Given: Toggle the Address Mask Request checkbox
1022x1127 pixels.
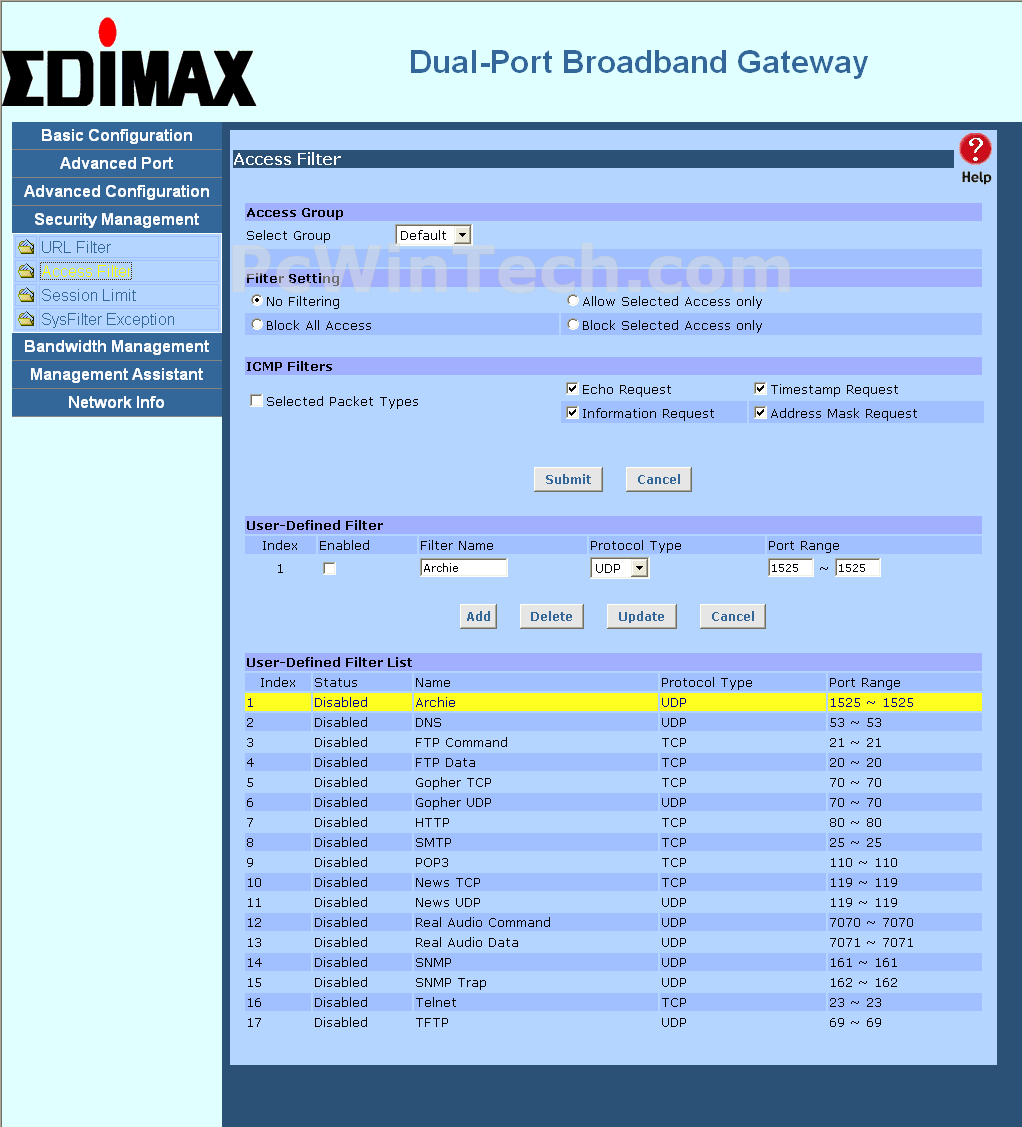Looking at the screenshot, I should click(760, 413).
